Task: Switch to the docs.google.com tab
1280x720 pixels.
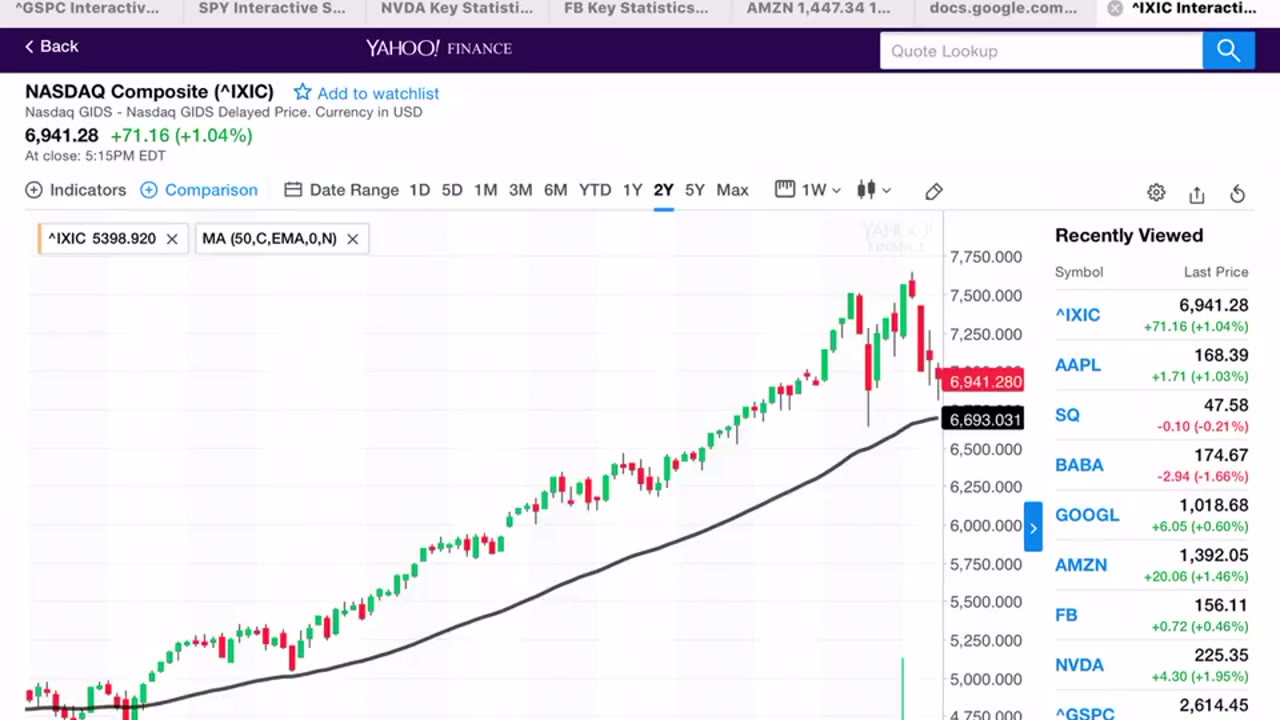Action: pyautogui.click(x=1003, y=8)
